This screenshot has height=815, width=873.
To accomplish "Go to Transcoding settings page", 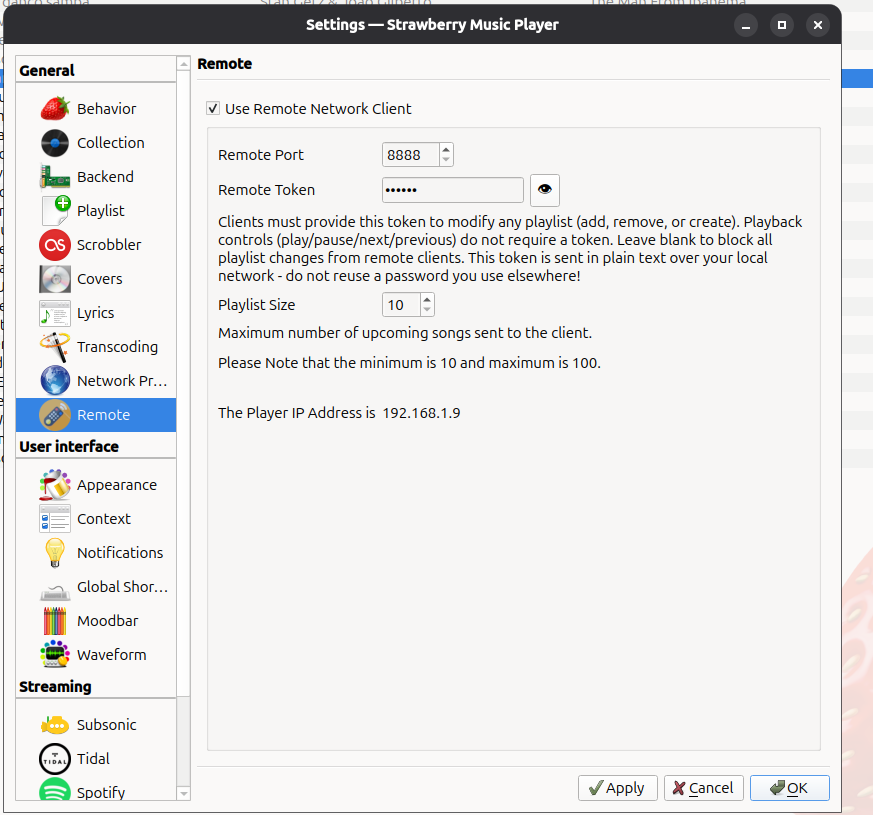I will pos(96,346).
